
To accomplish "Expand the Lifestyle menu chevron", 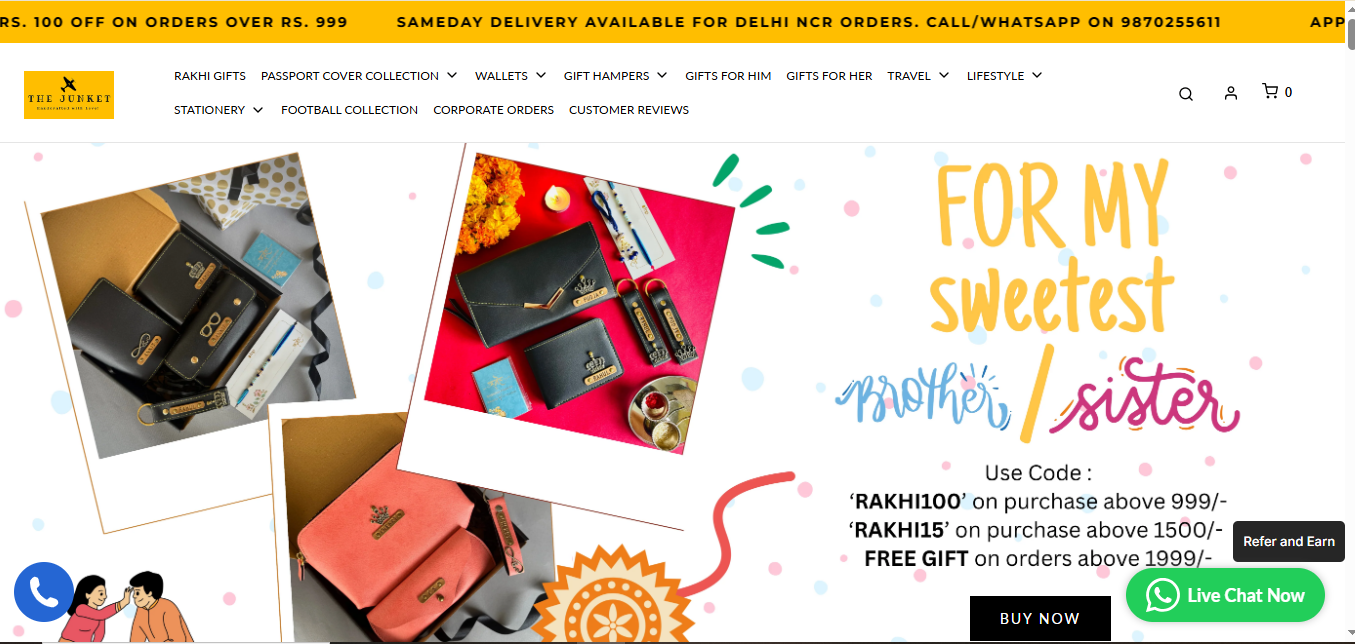I will pos(1037,75).
